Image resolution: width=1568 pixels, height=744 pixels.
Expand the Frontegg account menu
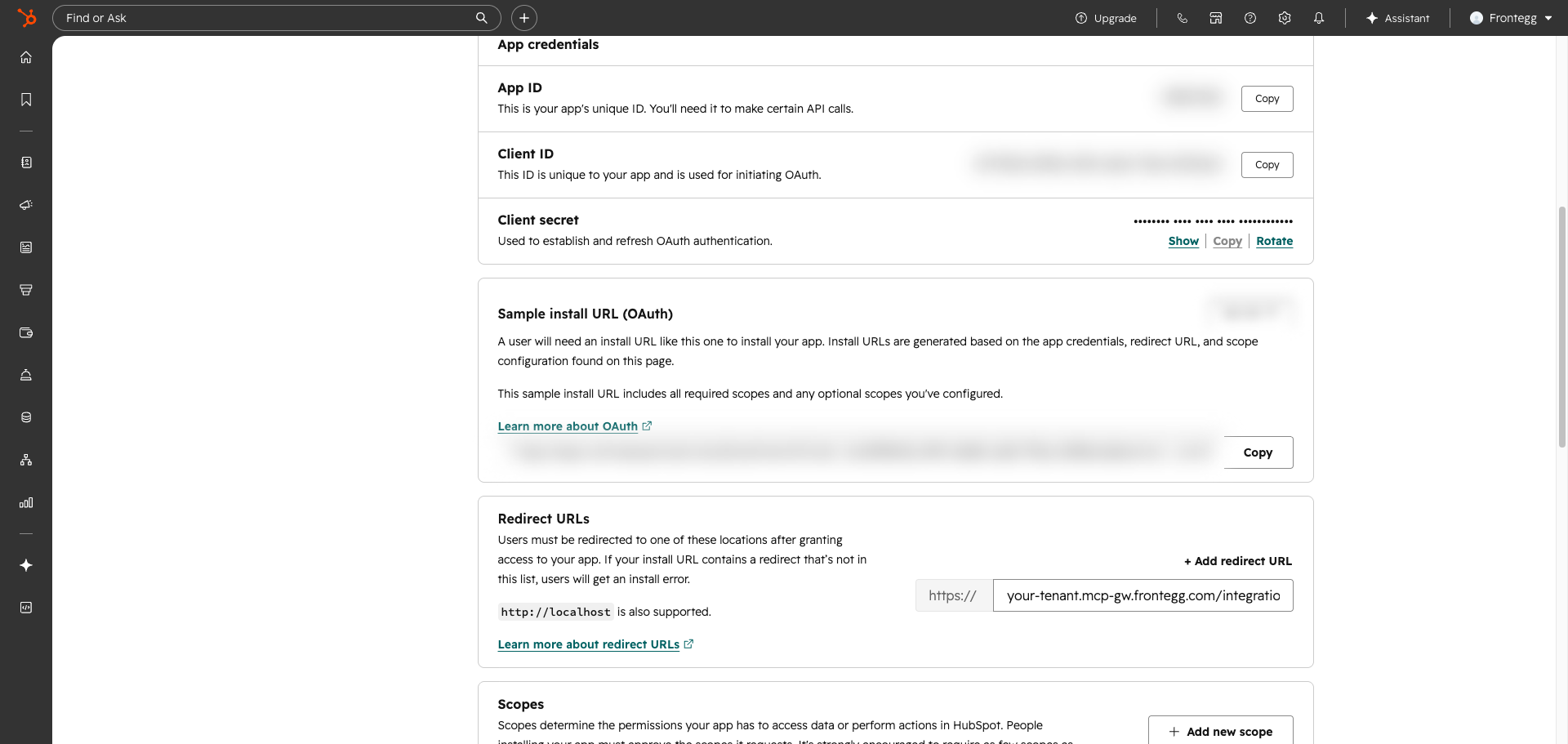1511,18
